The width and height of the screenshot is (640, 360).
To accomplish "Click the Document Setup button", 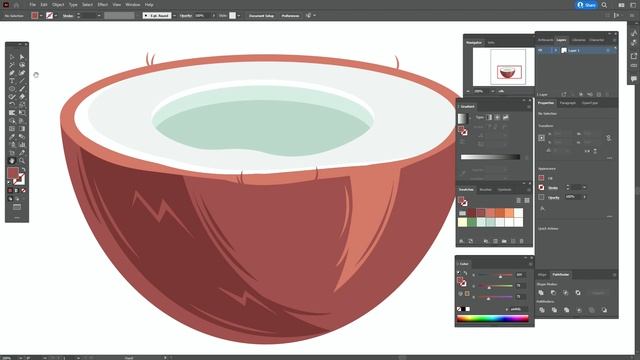I will click(x=261, y=16).
